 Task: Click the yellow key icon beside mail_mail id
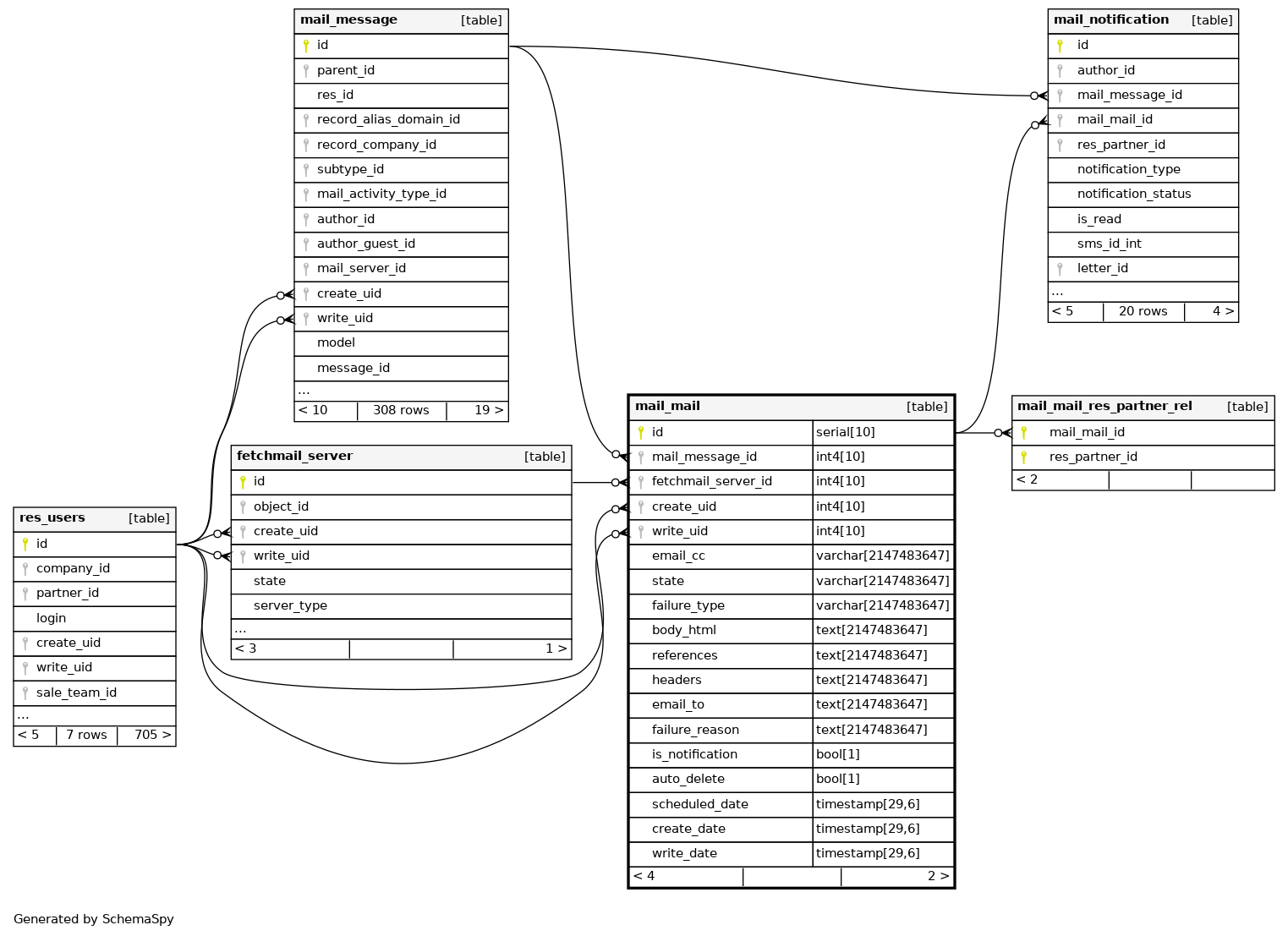[641, 433]
